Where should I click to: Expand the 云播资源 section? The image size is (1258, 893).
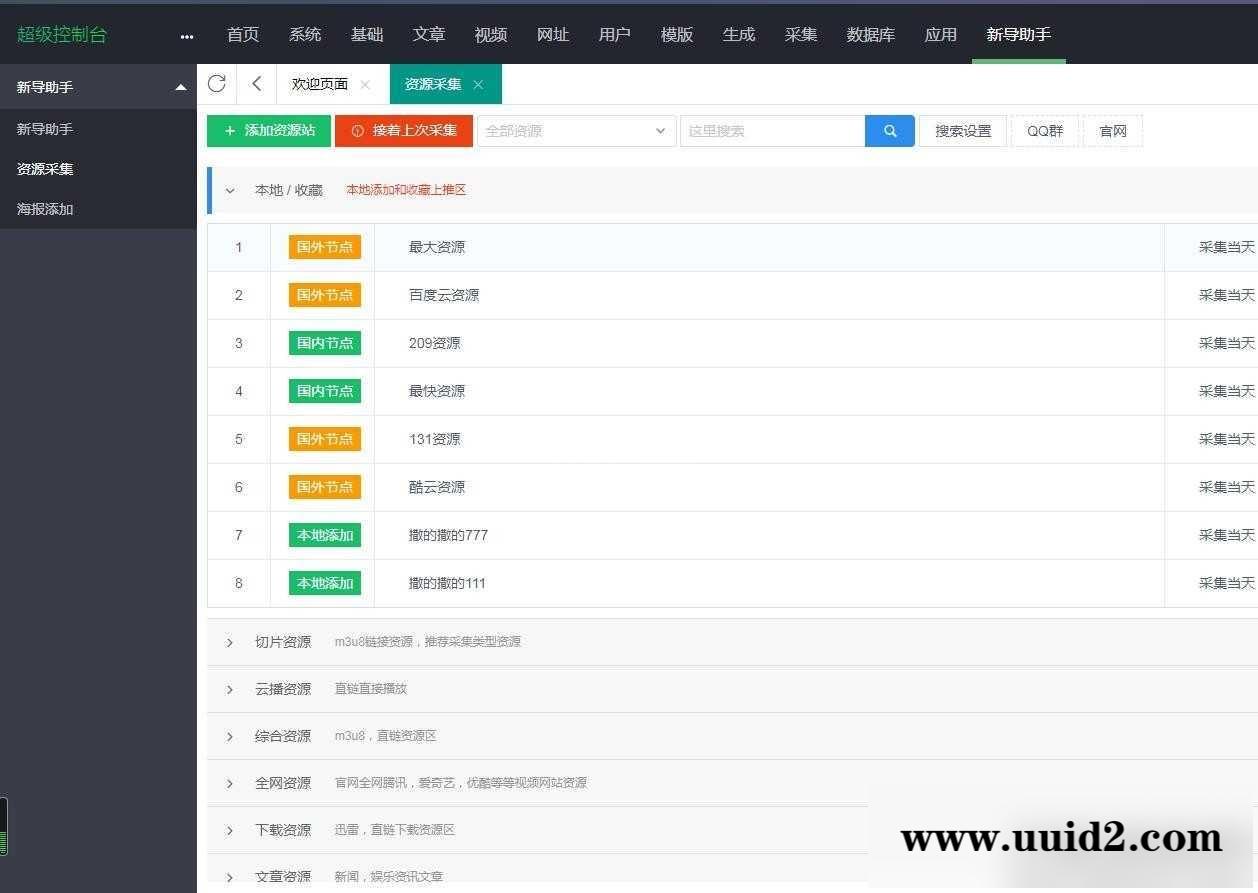coord(230,689)
